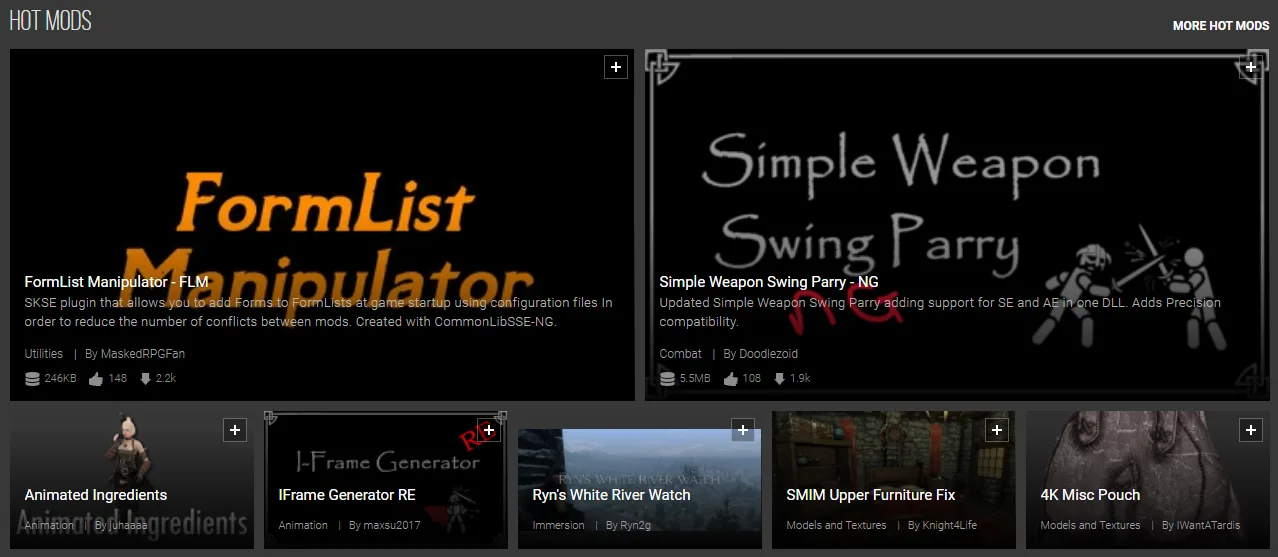1278x557 pixels.
Task: Click the 1.9k downloads count
Action: 800,379
